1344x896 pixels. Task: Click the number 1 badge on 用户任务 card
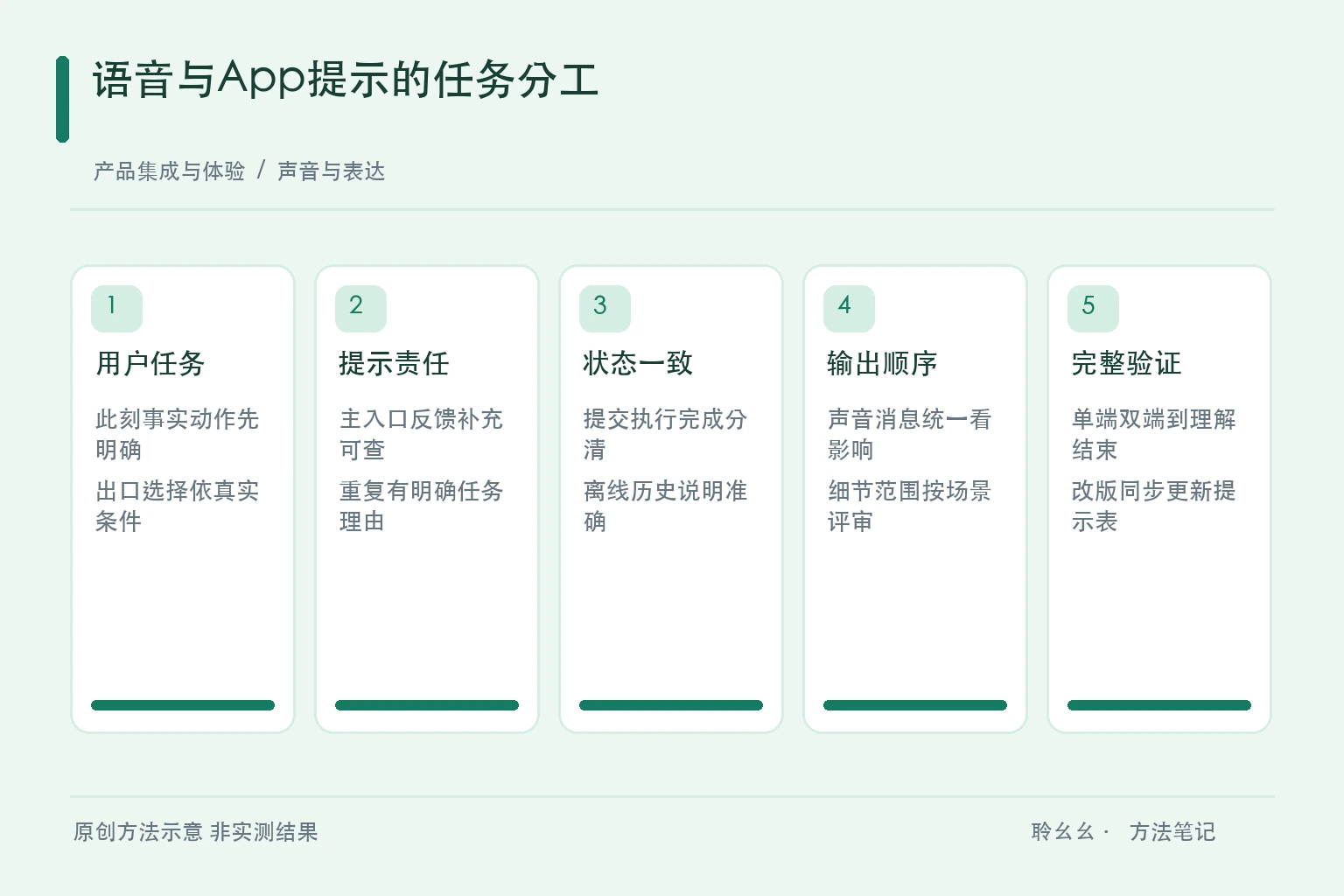pos(116,308)
